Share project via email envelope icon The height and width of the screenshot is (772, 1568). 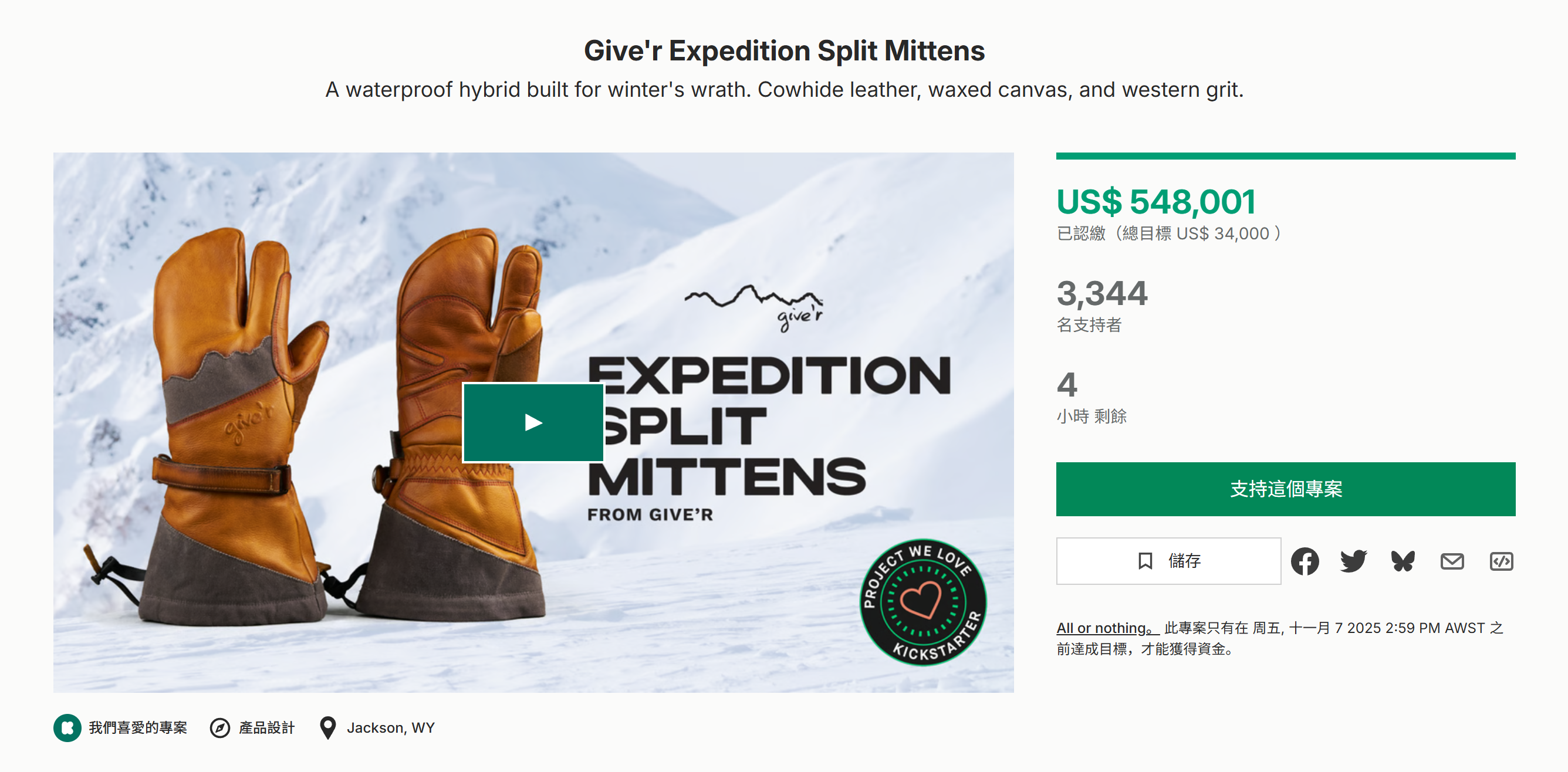click(x=1452, y=561)
